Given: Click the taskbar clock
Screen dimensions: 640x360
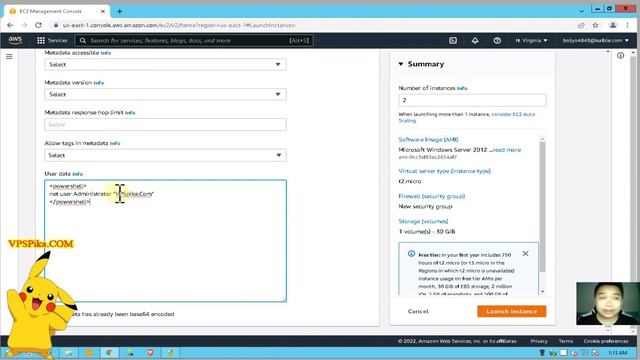Looking at the screenshot, I should (x=617, y=353).
